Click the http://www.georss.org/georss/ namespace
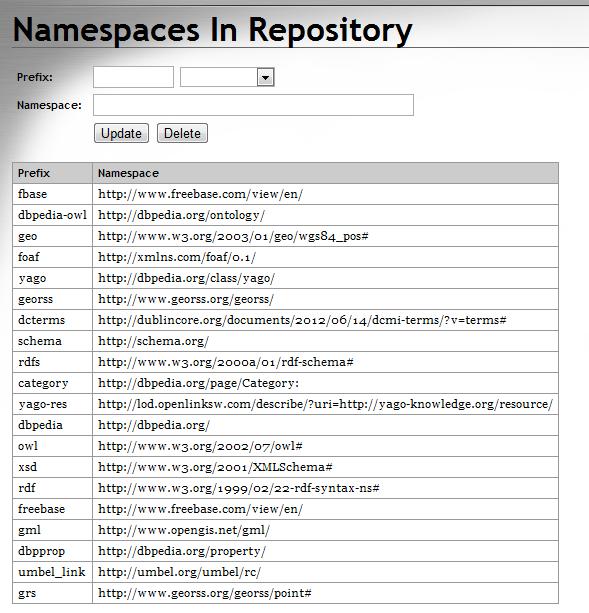Image resolution: width=589 pixels, height=613 pixels. [186, 299]
